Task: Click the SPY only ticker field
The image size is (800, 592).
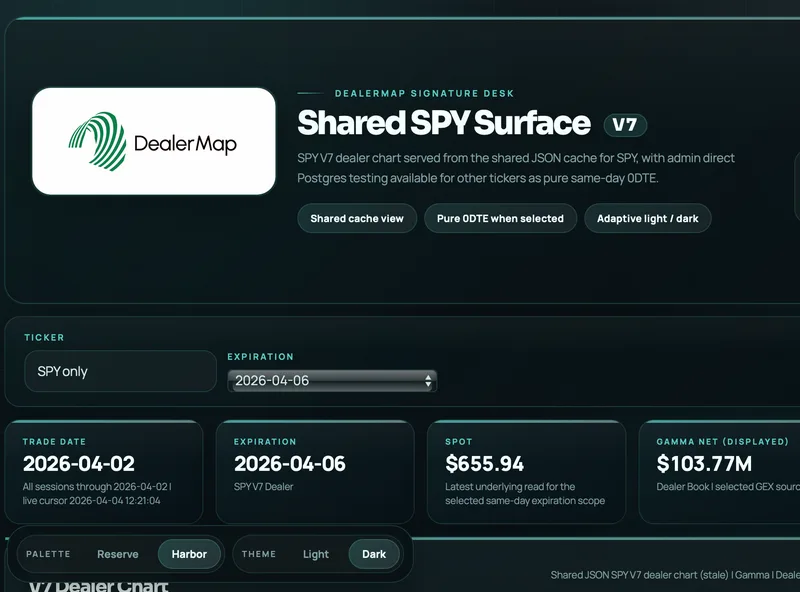Action: 120,371
